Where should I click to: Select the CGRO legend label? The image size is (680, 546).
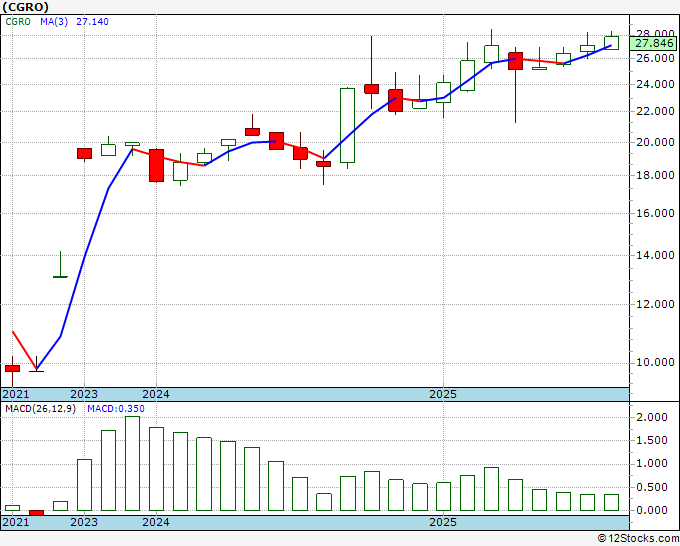(18, 22)
